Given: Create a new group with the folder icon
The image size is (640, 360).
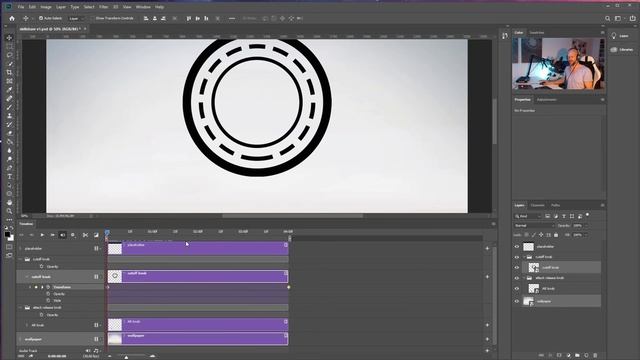Looking at the screenshot, I should point(577,355).
